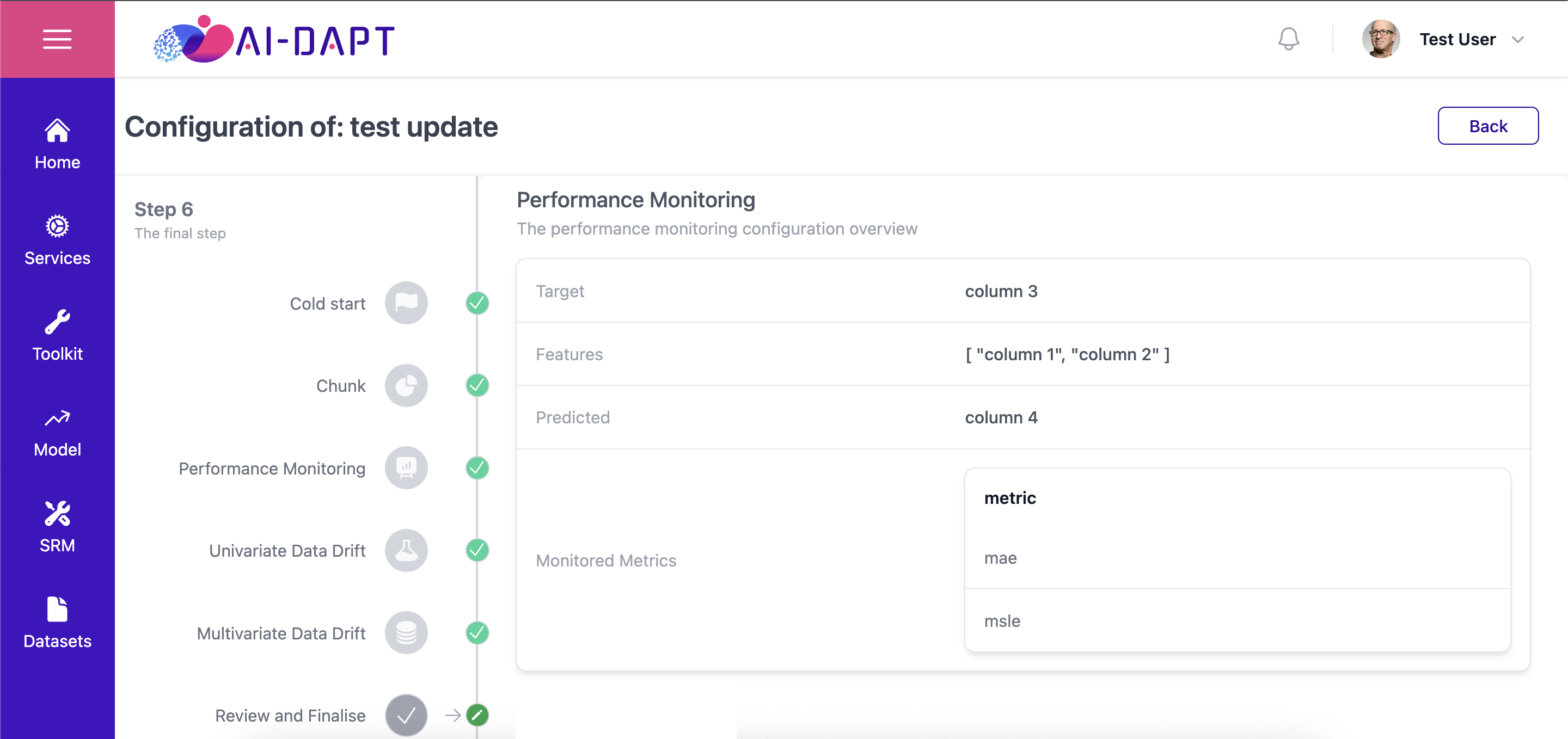1568x739 pixels.
Task: Open Model in the sidebar
Action: coord(57,432)
